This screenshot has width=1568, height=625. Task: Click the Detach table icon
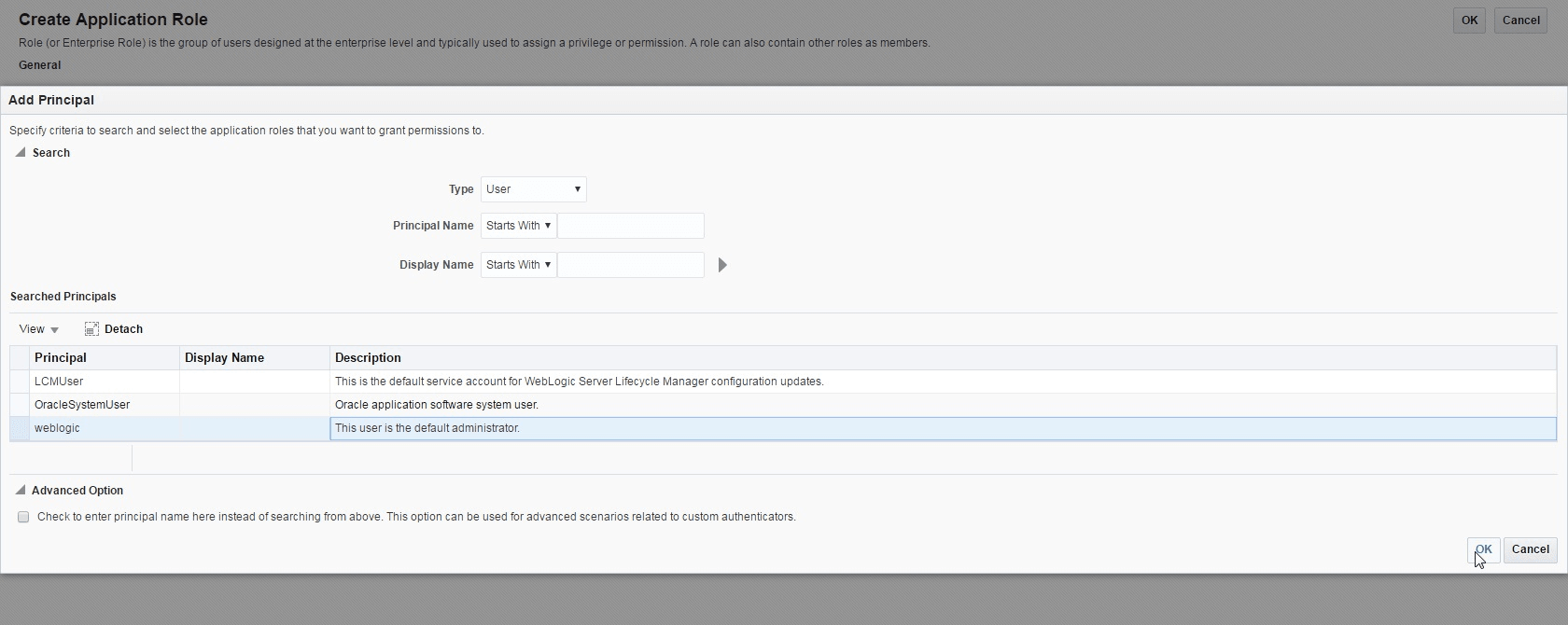[91, 329]
